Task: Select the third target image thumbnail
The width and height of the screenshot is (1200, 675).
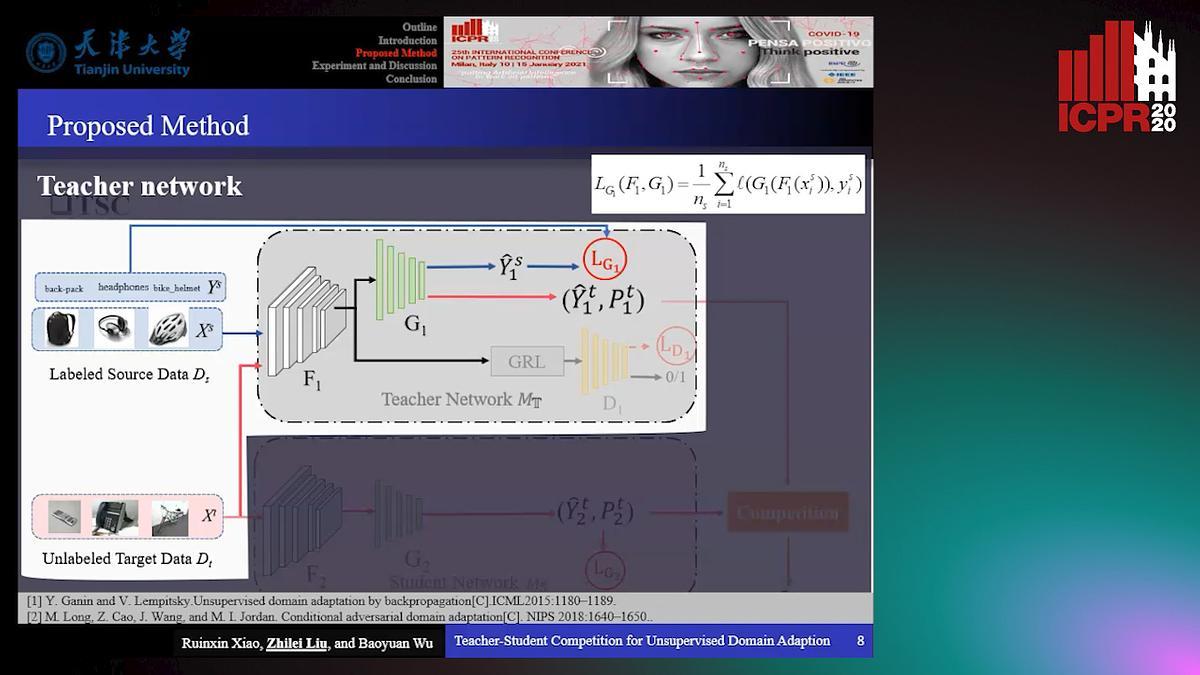Action: [171, 518]
